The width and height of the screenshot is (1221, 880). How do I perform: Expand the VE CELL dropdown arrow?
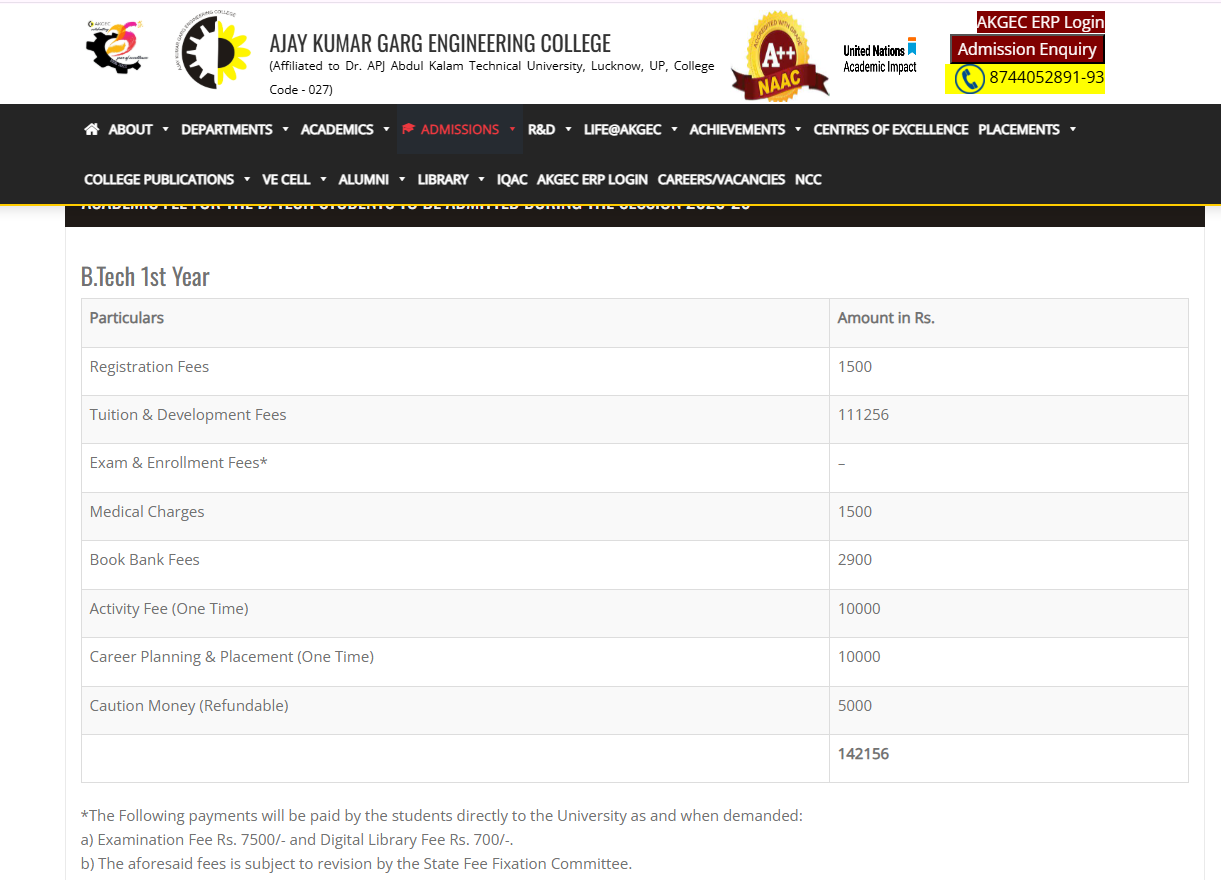323,179
